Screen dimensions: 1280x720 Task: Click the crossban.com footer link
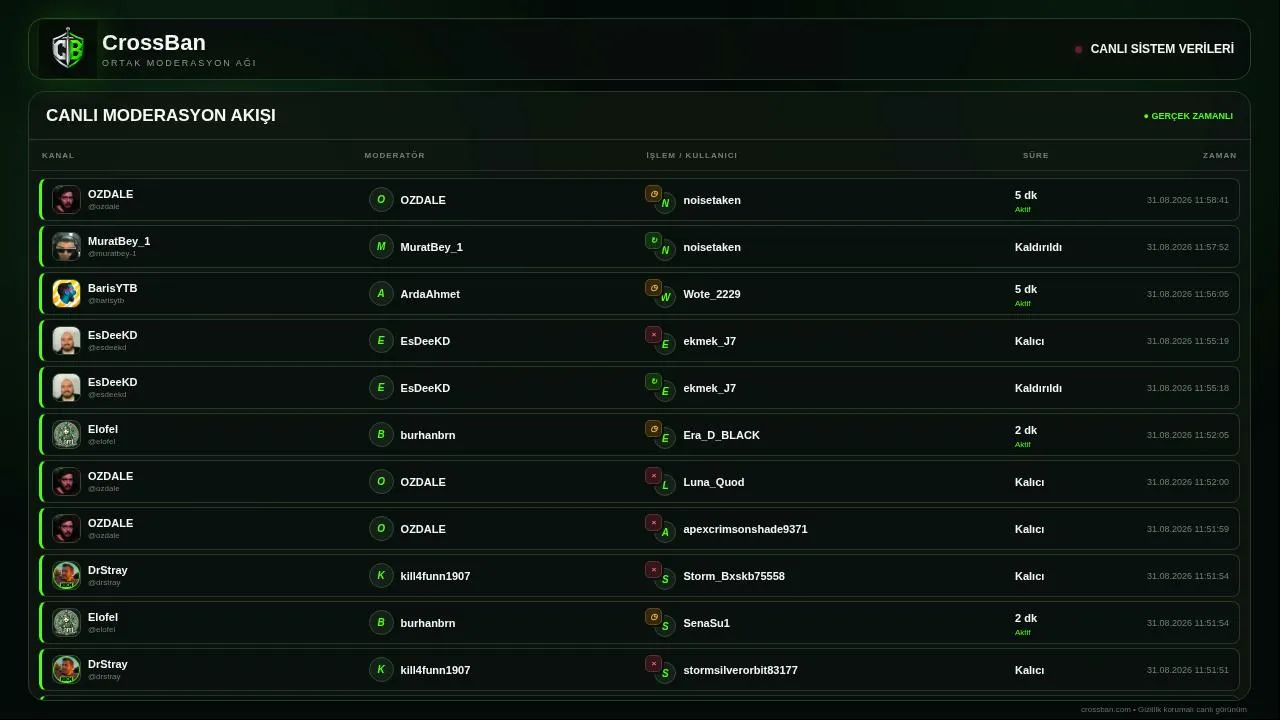1105,709
